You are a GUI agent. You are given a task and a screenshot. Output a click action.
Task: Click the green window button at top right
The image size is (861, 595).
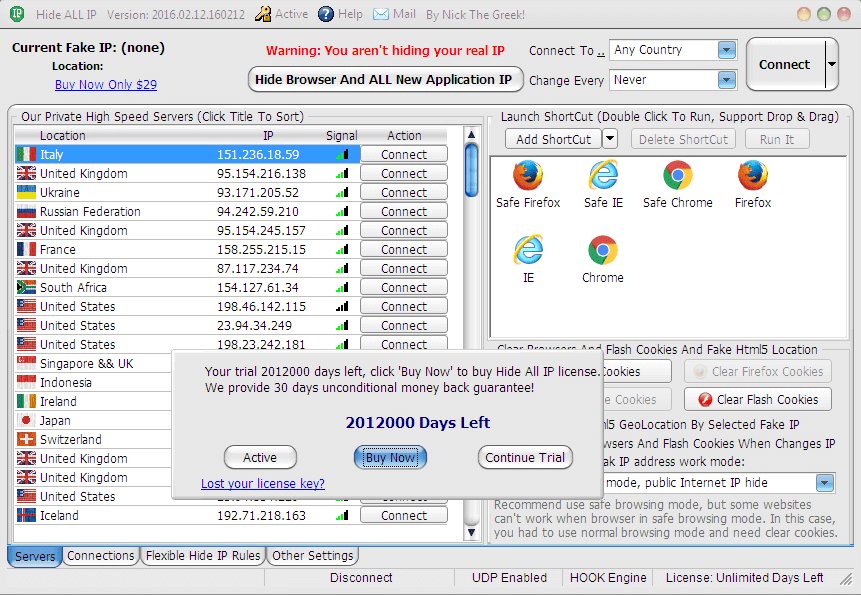tap(824, 14)
